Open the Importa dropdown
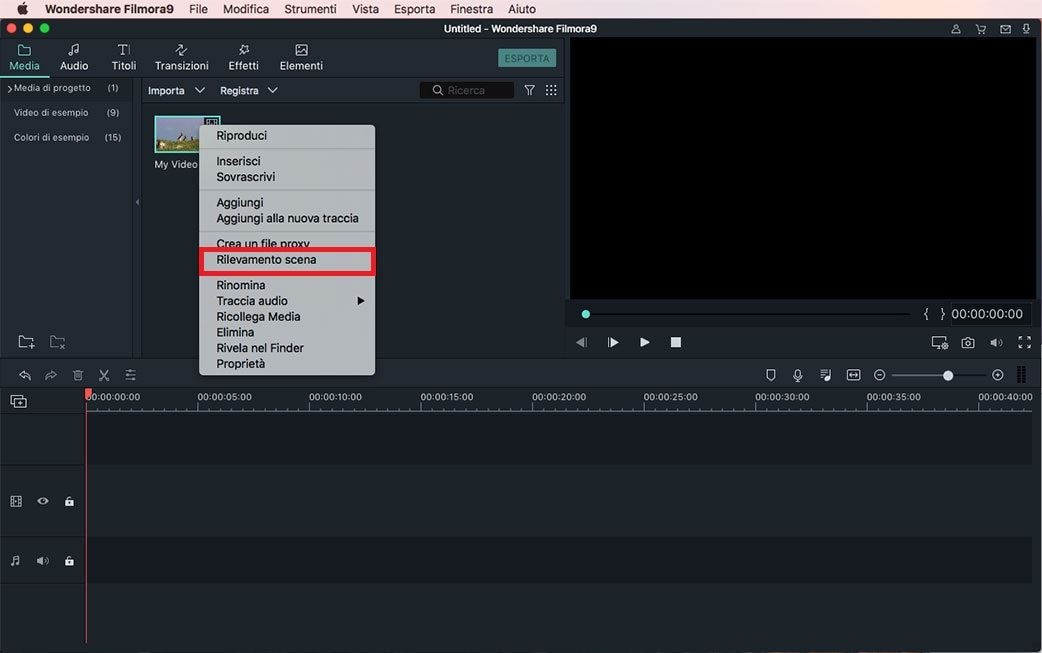The height and width of the screenshot is (653, 1042). pos(176,90)
